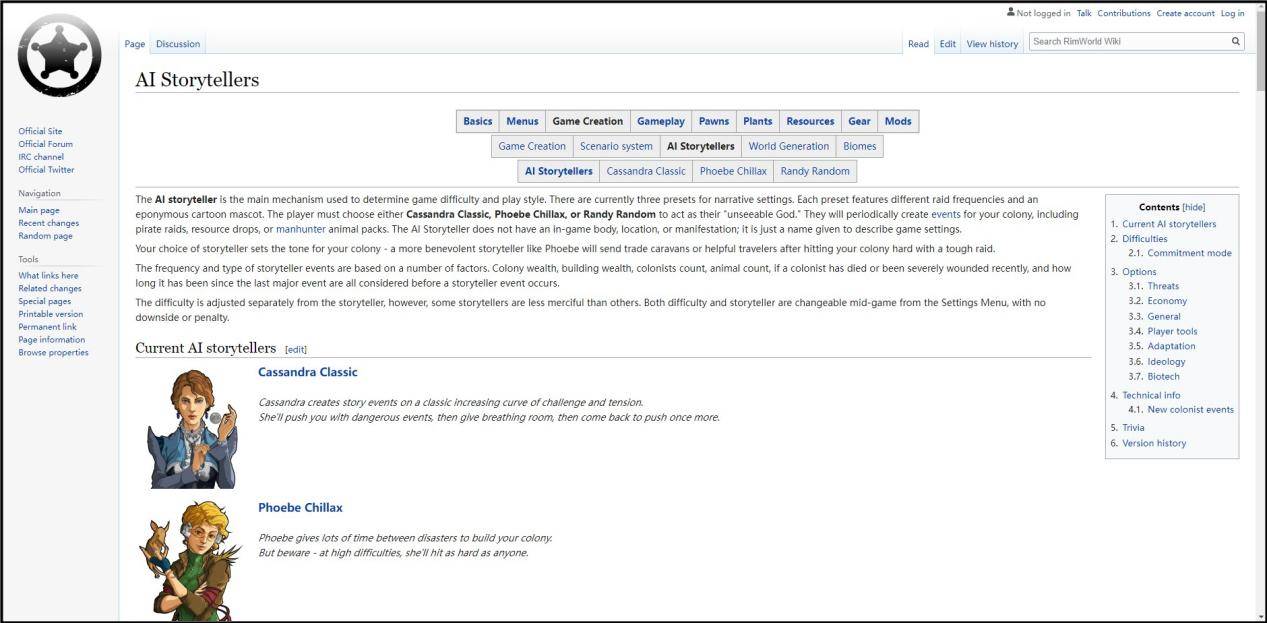Open the View history tab

(x=991, y=44)
